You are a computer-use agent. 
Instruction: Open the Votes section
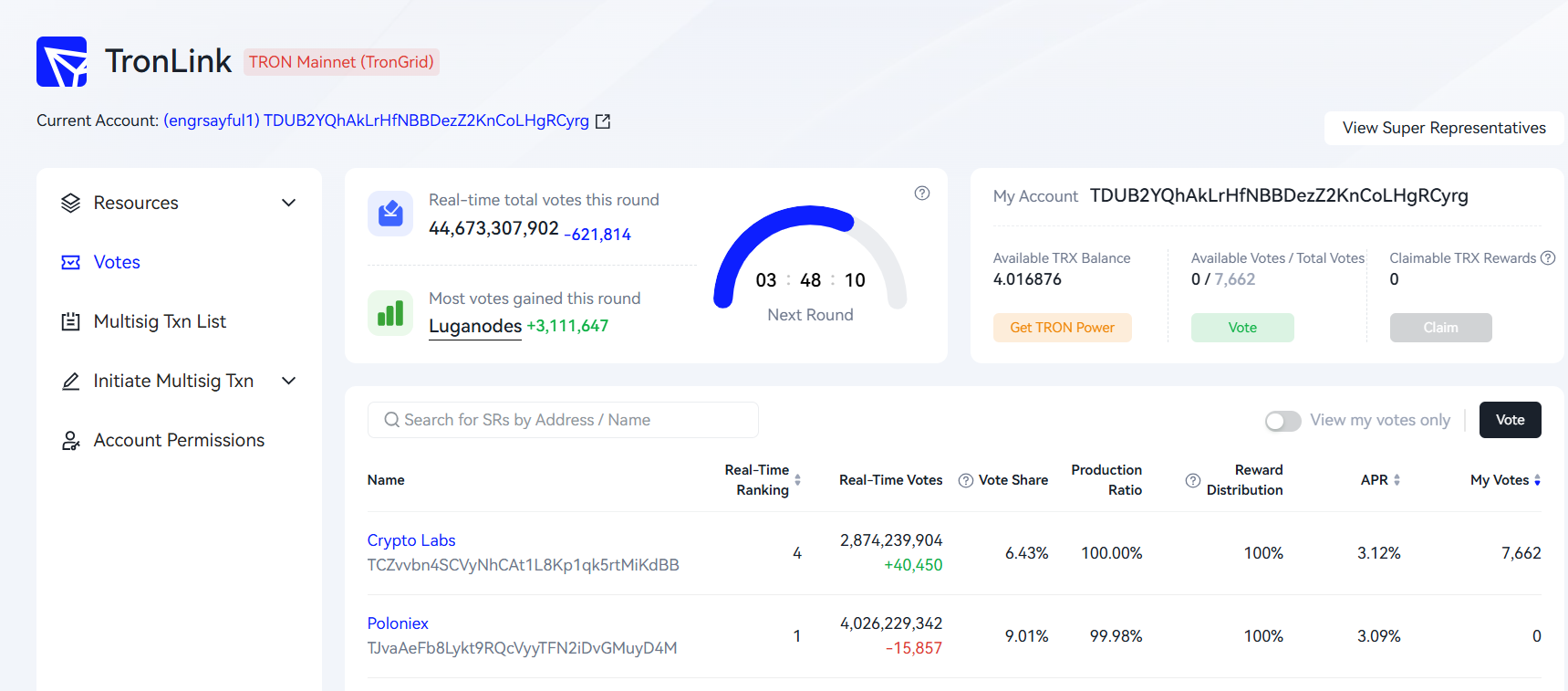(117, 263)
